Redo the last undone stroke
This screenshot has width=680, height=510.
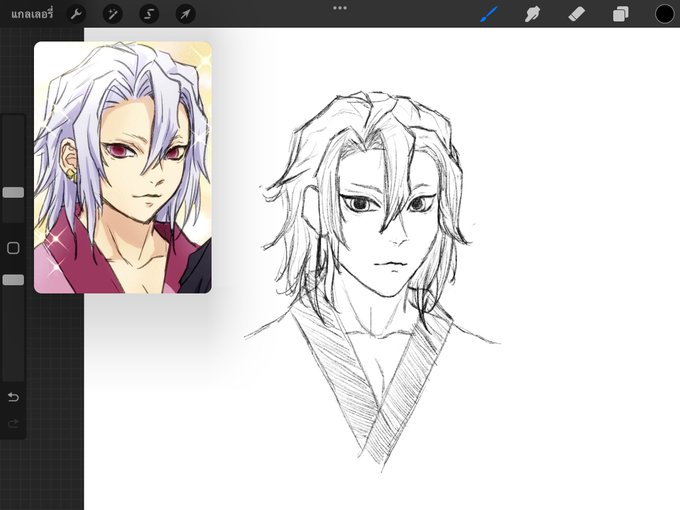pyautogui.click(x=13, y=423)
